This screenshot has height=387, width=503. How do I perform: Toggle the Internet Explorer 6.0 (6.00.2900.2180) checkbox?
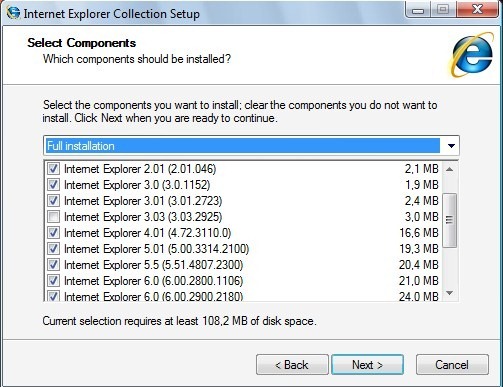(53, 296)
